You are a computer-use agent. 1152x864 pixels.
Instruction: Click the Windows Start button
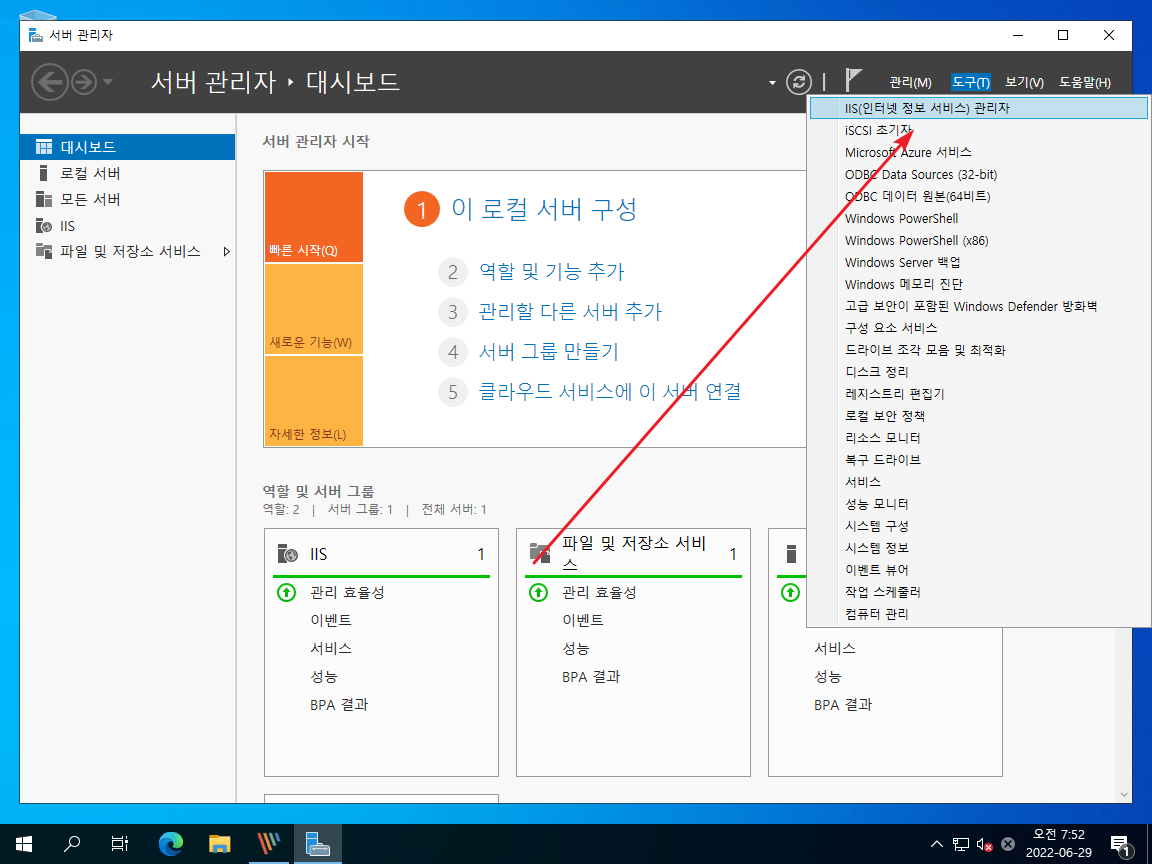[24, 843]
